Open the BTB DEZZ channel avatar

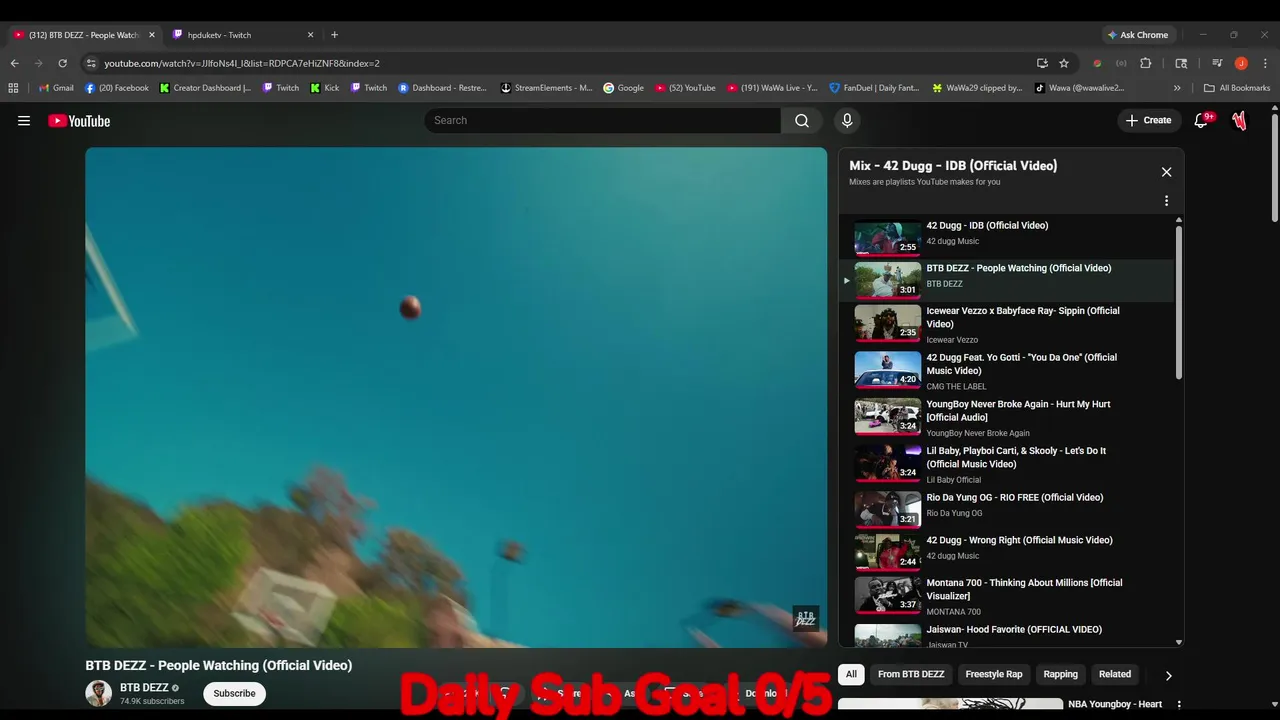pos(99,693)
